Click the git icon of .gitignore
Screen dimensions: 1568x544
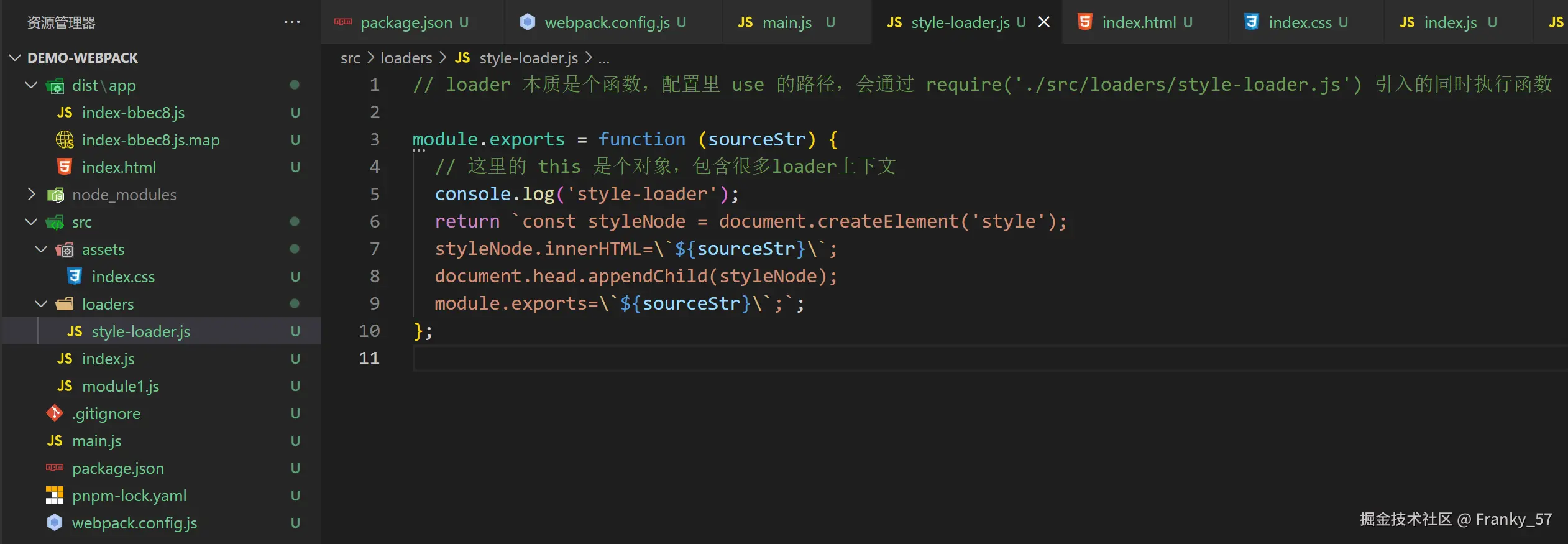(55, 413)
